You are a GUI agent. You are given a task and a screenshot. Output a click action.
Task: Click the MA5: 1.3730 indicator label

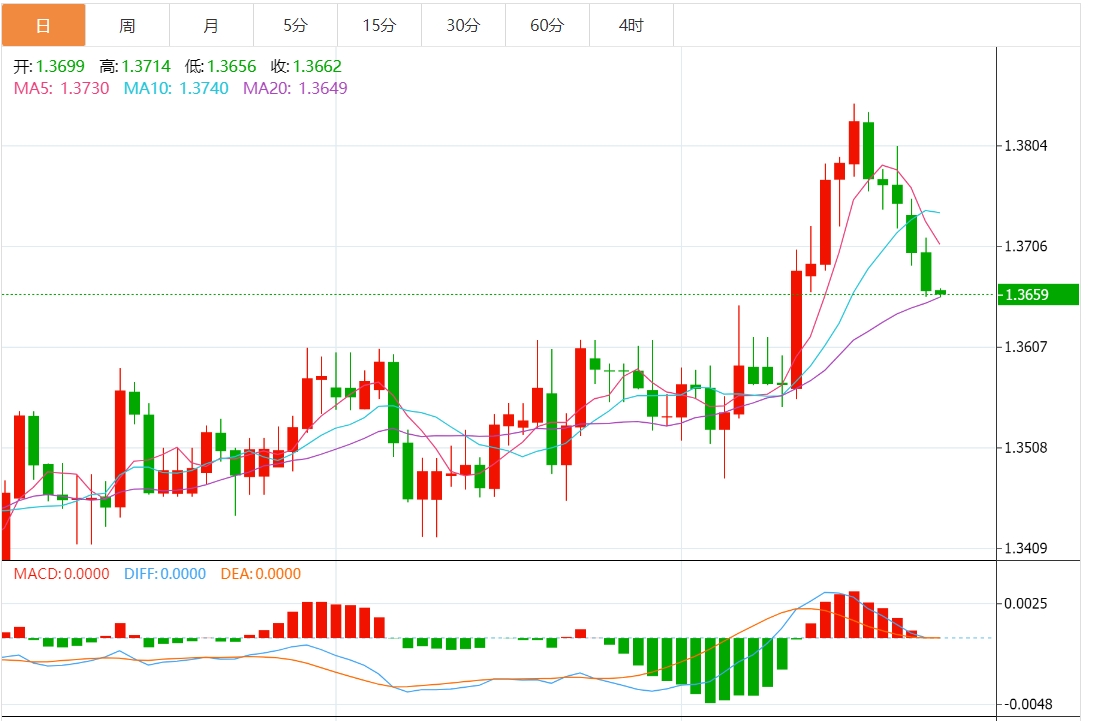62,88
